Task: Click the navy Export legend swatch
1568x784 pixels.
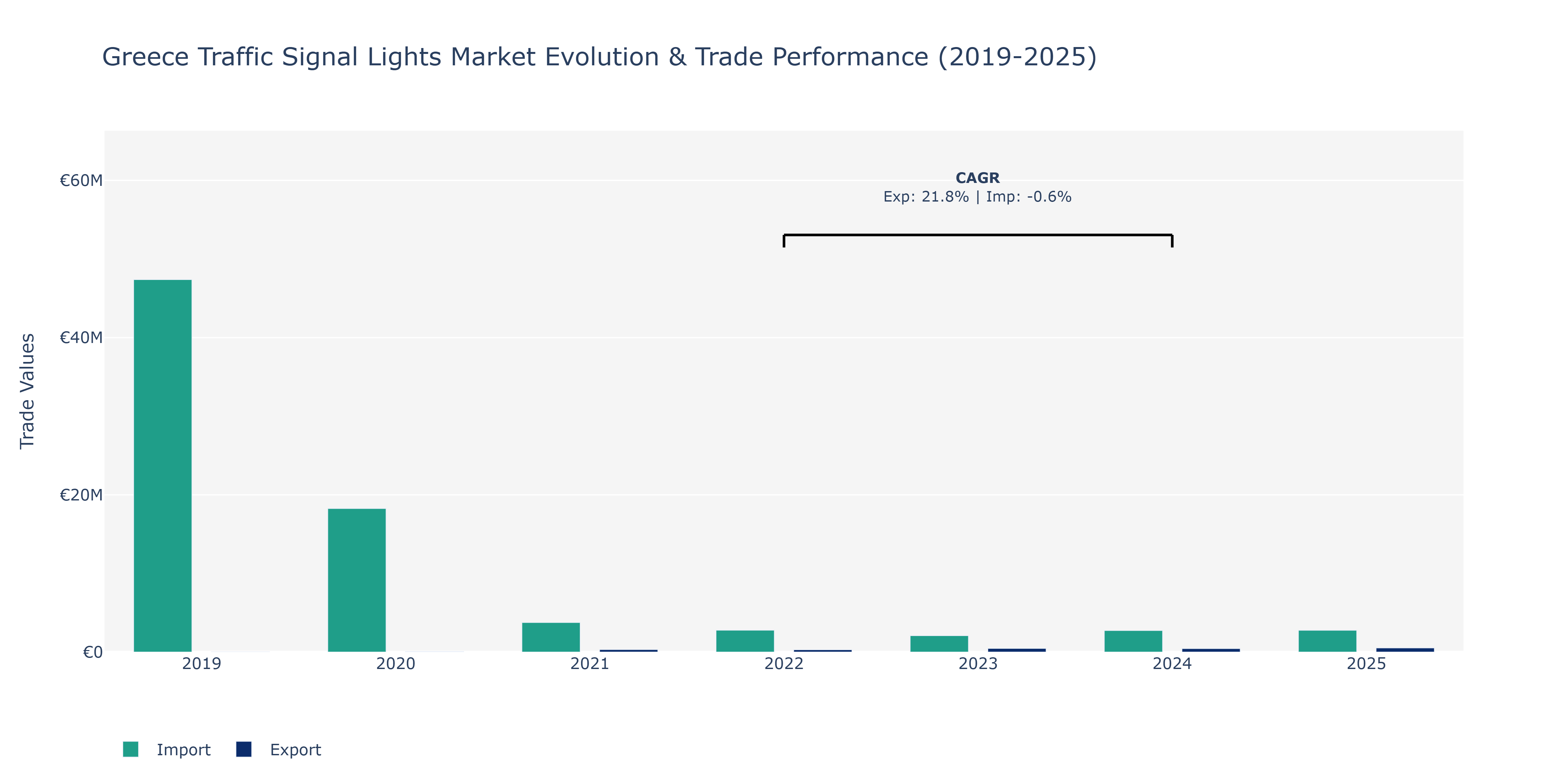Action: [x=243, y=749]
